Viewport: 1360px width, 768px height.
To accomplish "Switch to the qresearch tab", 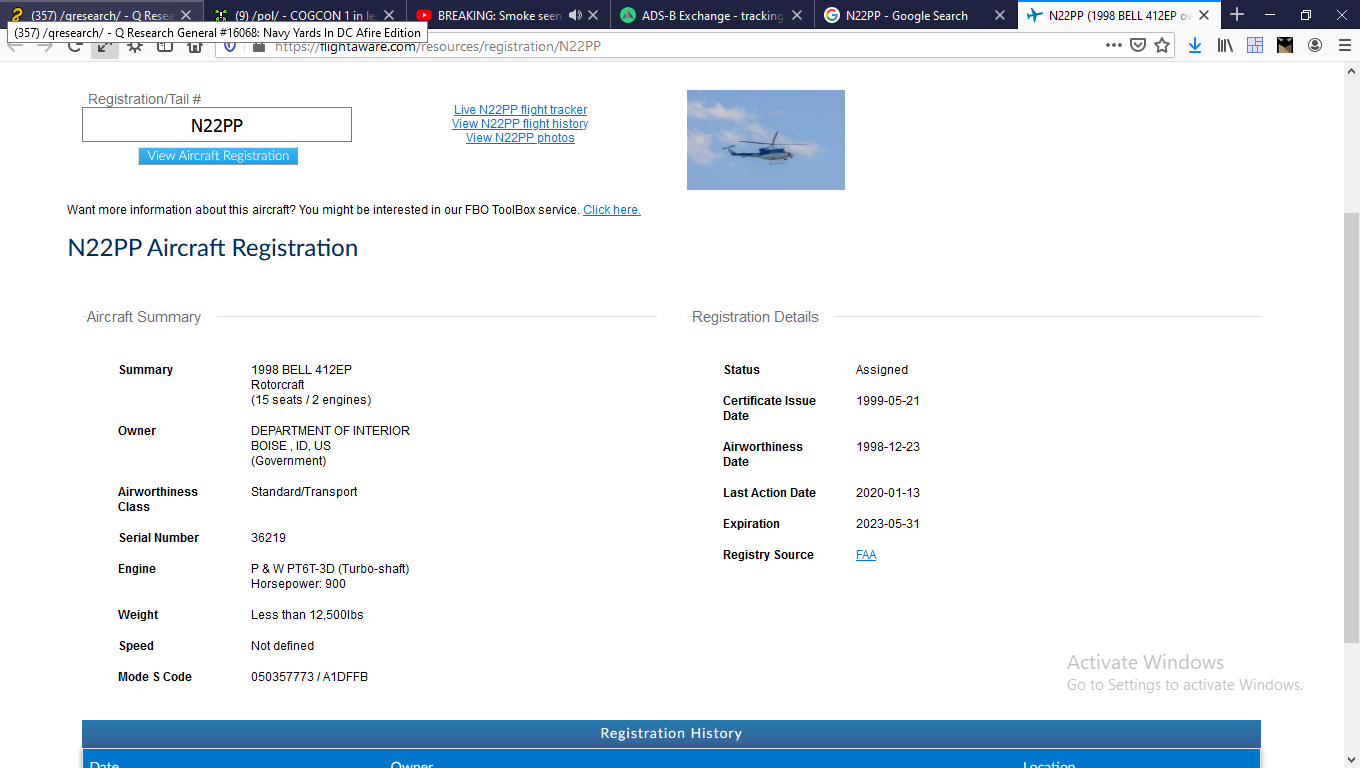I will pyautogui.click(x=101, y=15).
